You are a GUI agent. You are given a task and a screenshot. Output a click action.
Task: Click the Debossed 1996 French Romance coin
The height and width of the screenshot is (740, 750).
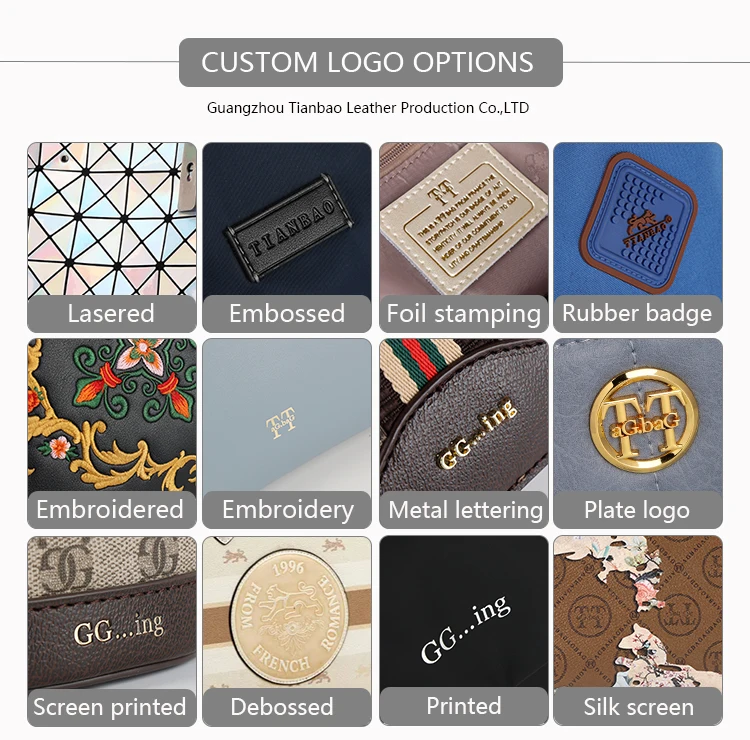(287, 617)
